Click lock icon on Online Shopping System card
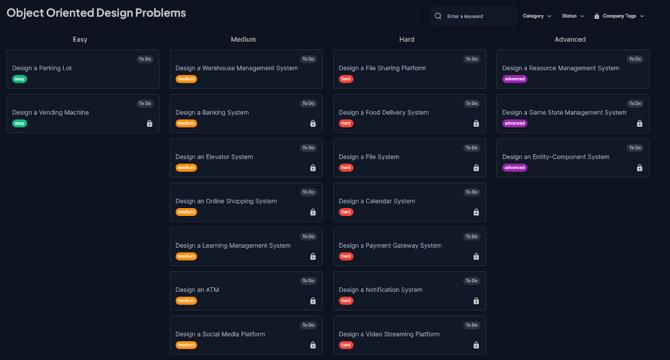This screenshot has height=360, width=670. [x=313, y=212]
